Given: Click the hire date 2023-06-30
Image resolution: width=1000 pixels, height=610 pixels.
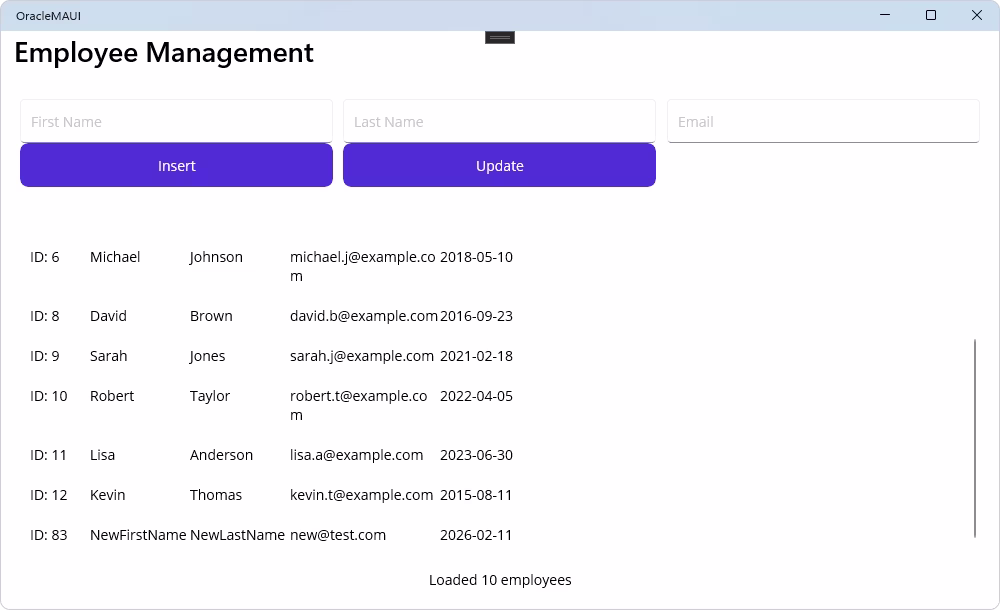Looking at the screenshot, I should [x=476, y=455].
